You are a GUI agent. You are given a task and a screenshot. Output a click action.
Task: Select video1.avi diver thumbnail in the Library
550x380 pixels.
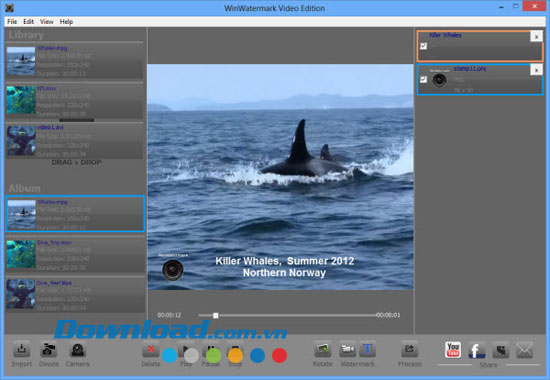[21, 141]
